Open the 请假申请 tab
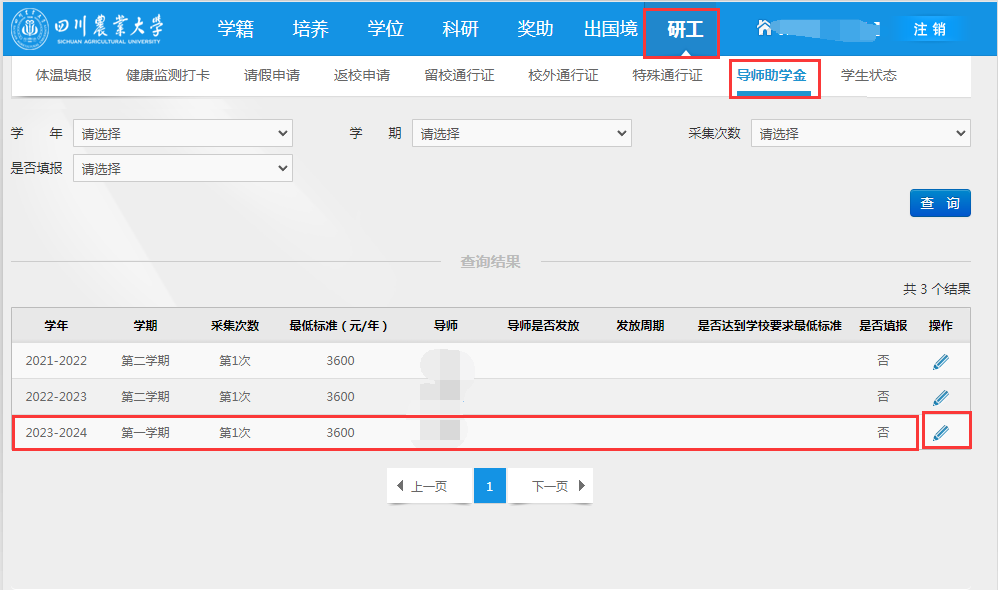This screenshot has width=998, height=590. click(x=272, y=75)
